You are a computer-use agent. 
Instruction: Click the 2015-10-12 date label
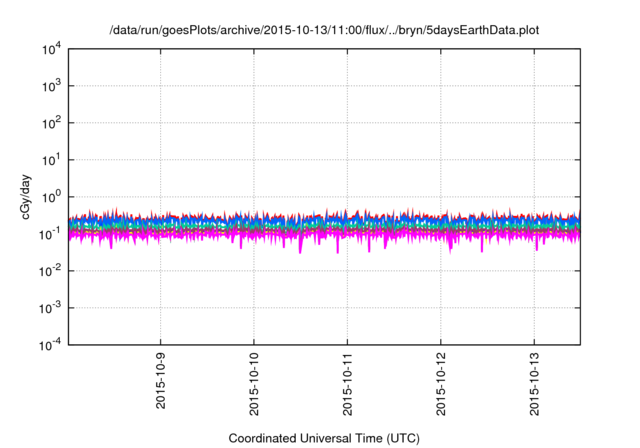click(441, 384)
